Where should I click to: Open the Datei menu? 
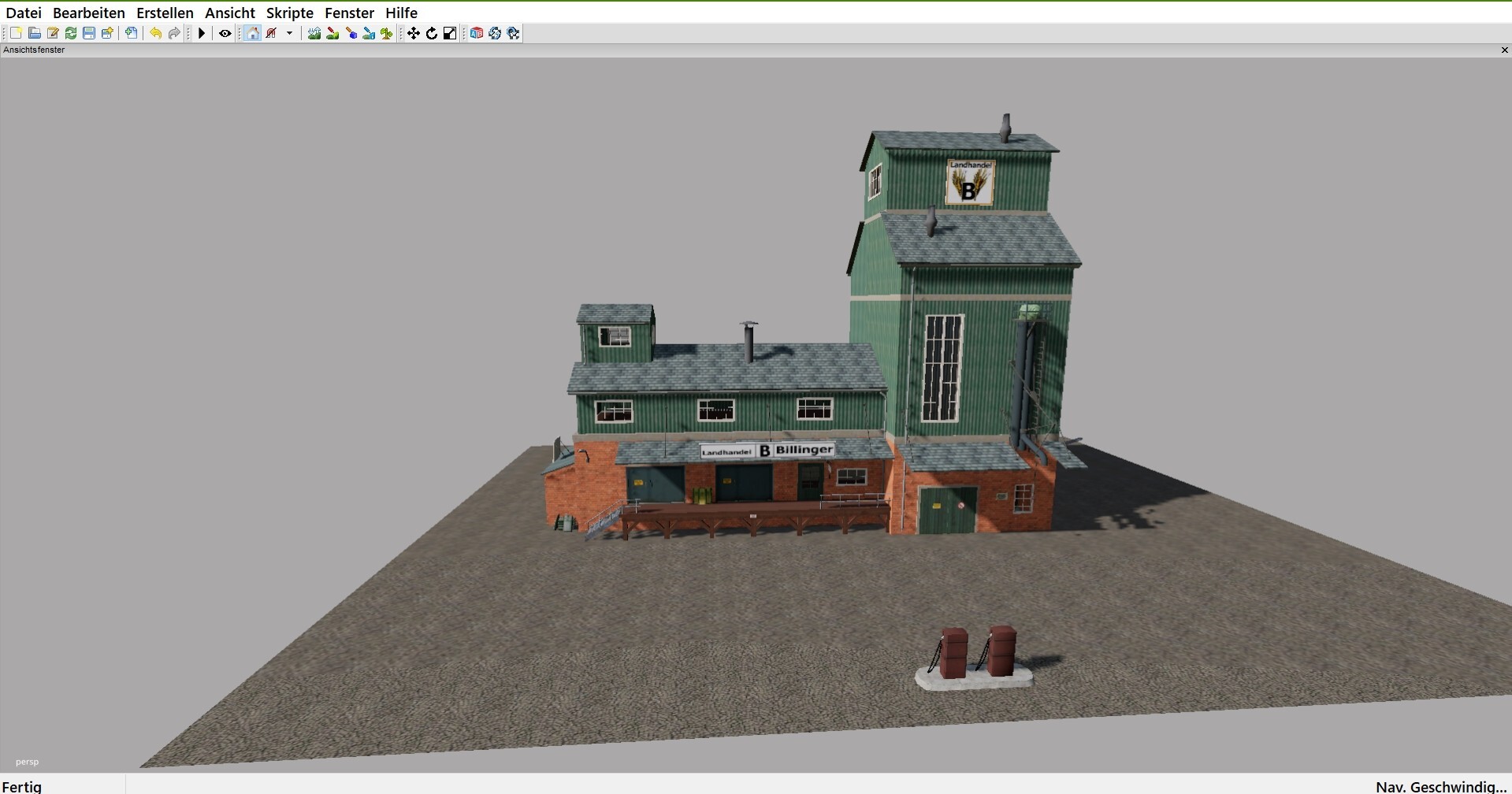click(24, 13)
